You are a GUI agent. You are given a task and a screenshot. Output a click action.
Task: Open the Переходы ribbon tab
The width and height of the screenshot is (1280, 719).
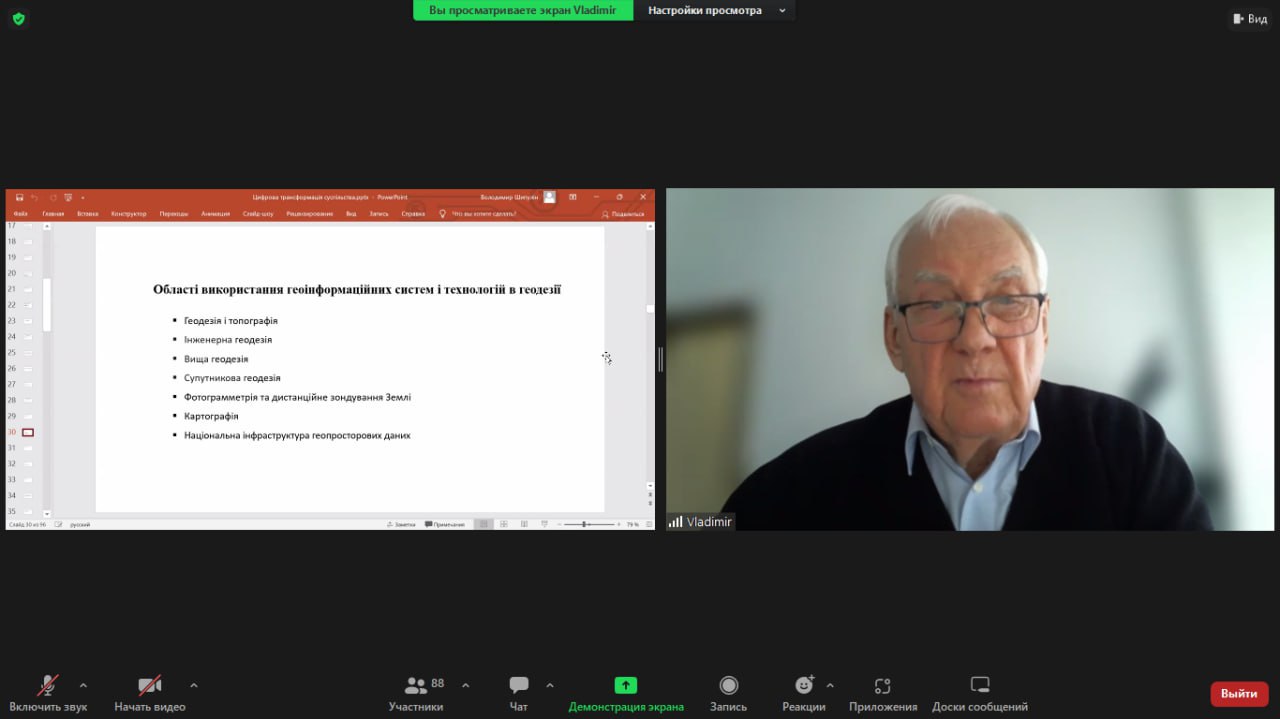pos(174,213)
